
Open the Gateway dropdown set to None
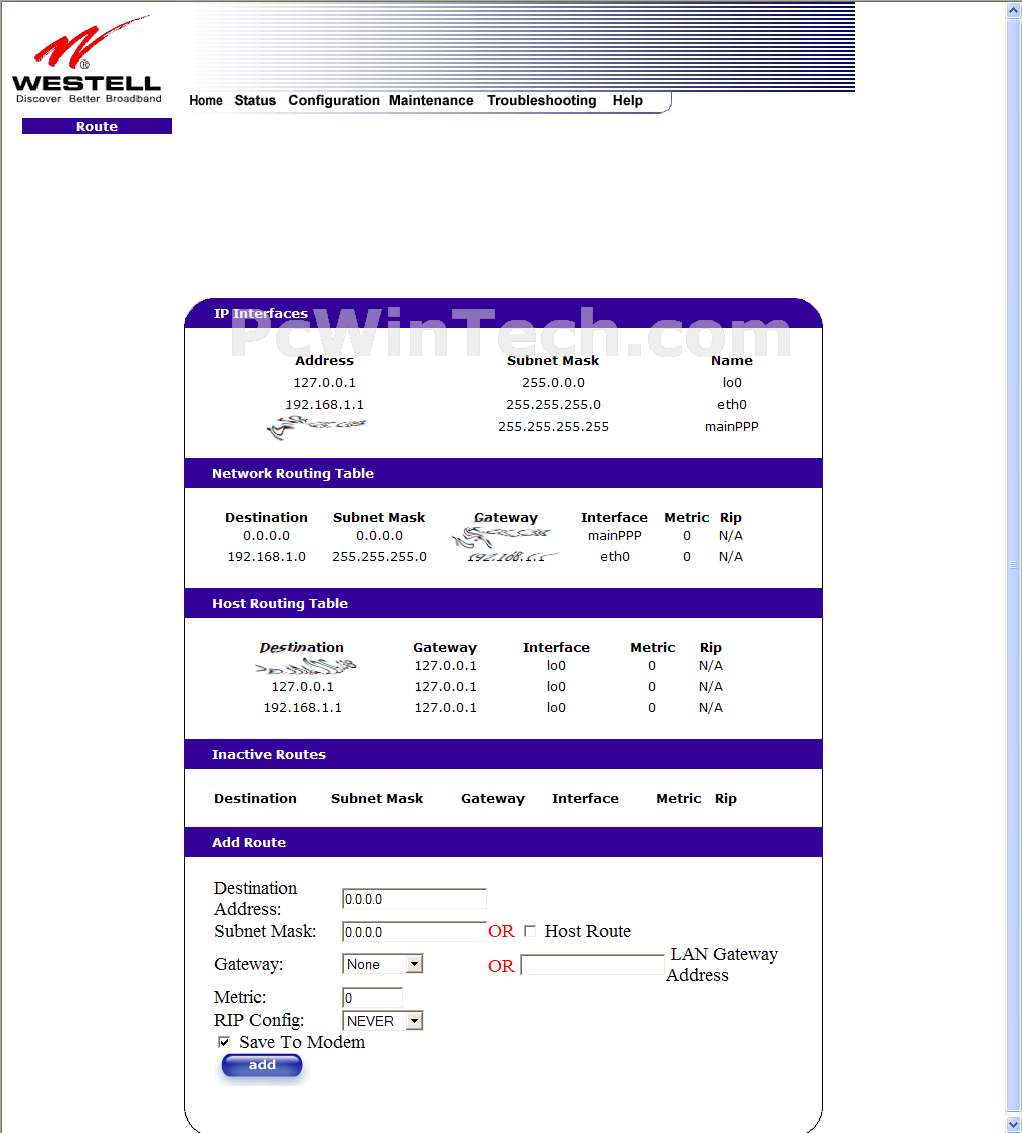click(x=382, y=964)
